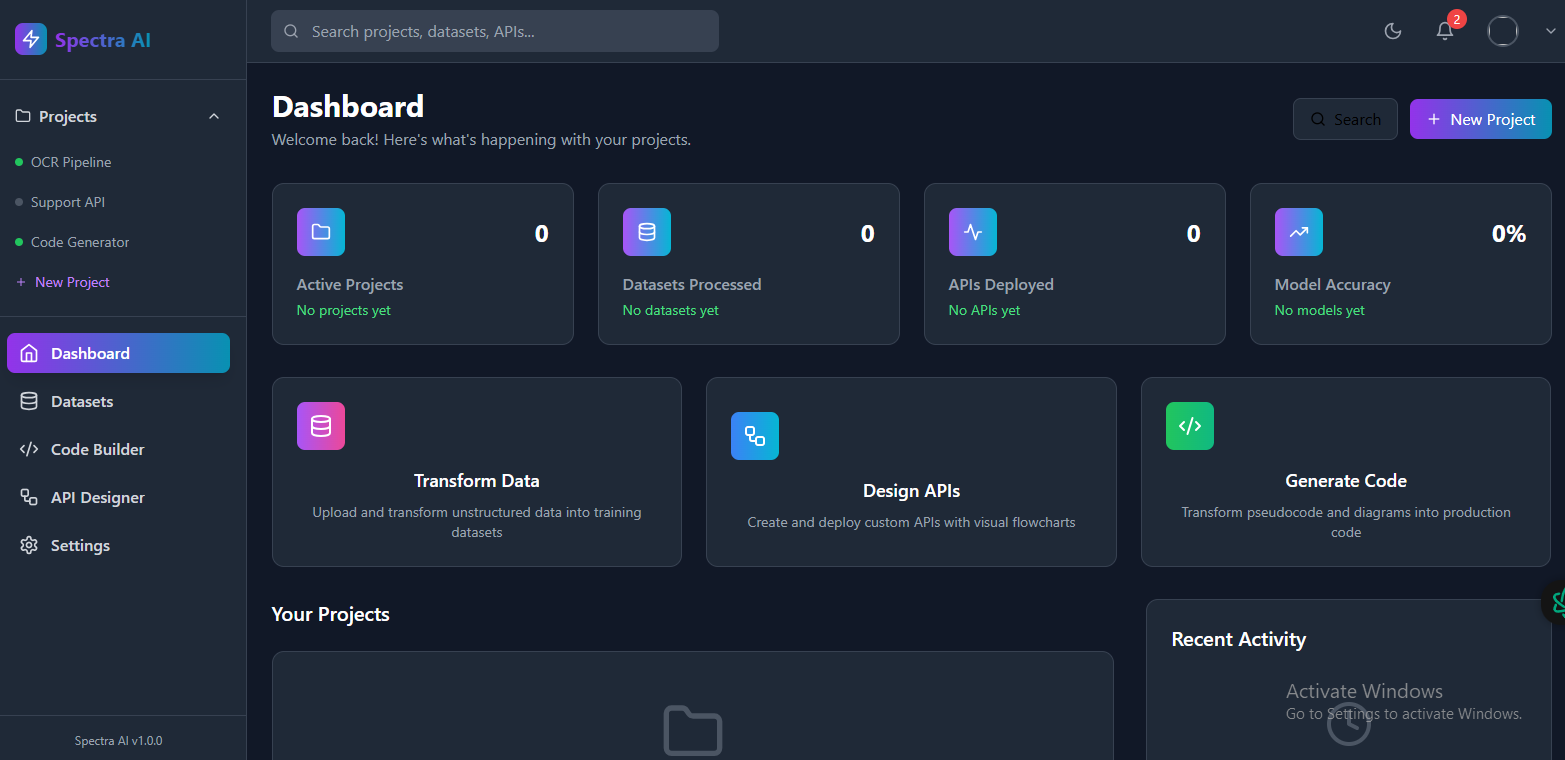This screenshot has height=760, width=1565.
Task: Open the Transform Data card title
Action: coord(477,481)
